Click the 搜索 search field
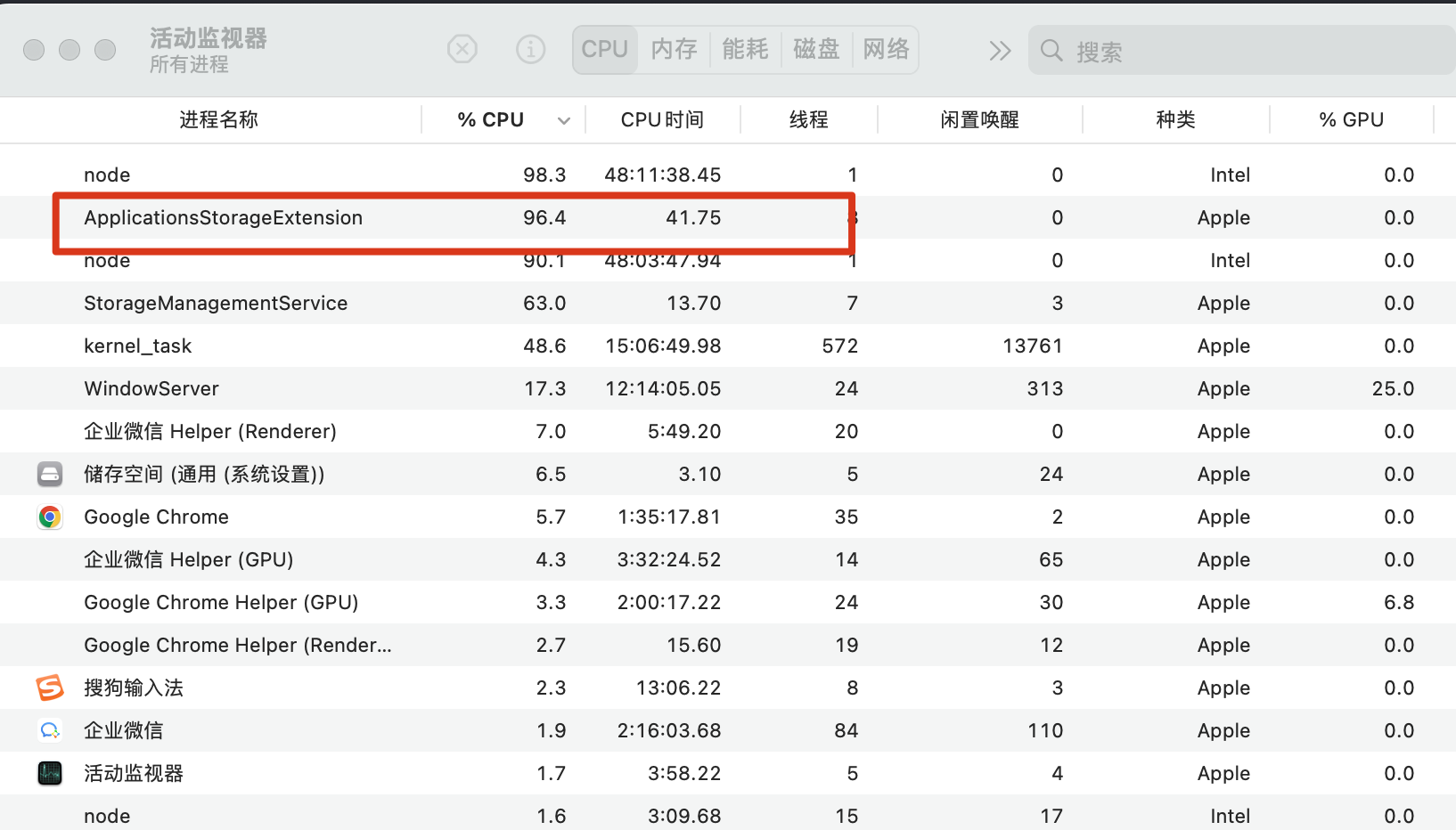This screenshot has height=830, width=1456. 1247,52
